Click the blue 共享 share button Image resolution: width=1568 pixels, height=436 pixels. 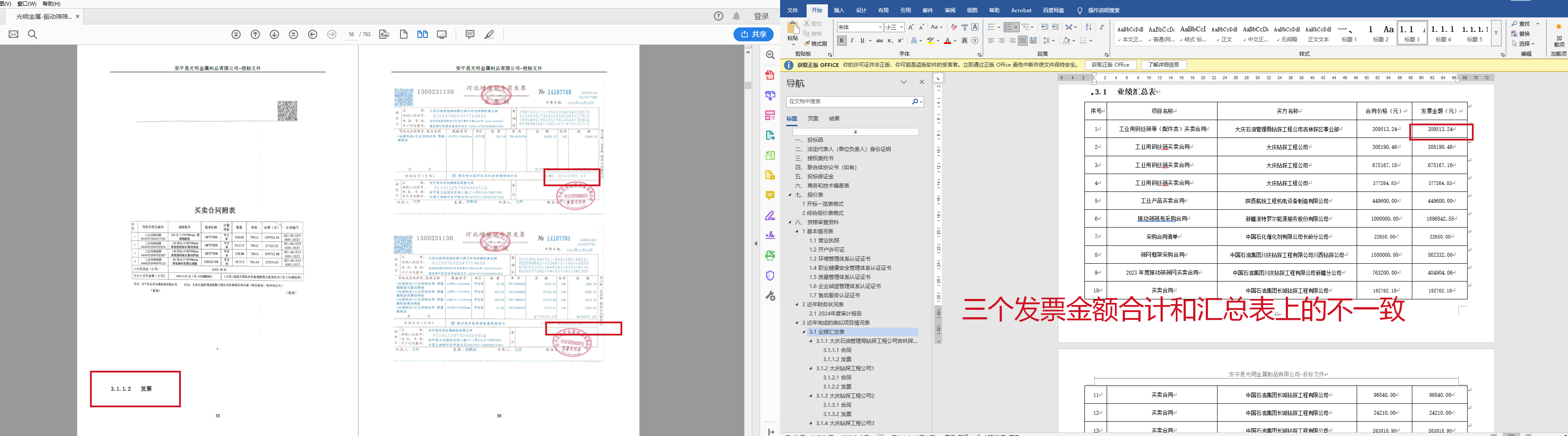(x=754, y=35)
